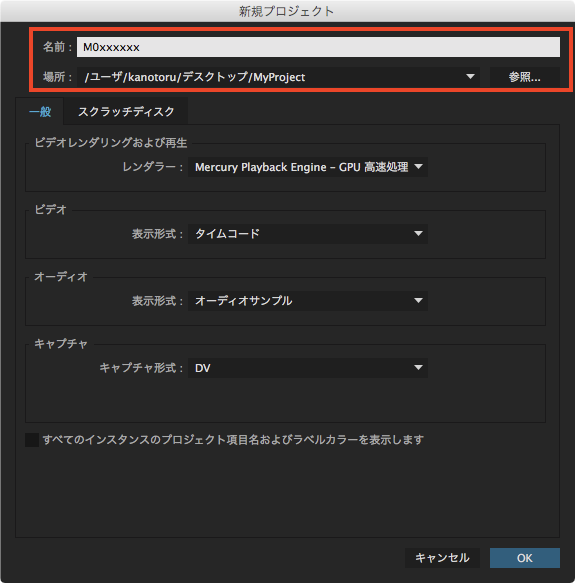The width and height of the screenshot is (575, 583).
Task: Click the キャンセル button
Action: 442,558
